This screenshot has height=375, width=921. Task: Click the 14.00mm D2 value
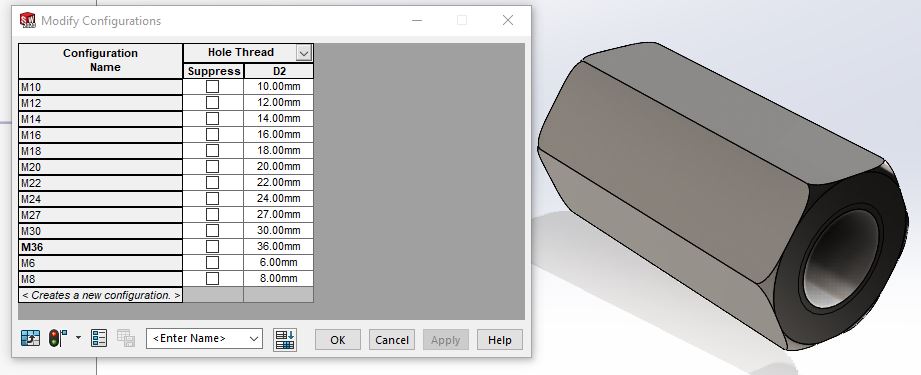click(x=278, y=118)
